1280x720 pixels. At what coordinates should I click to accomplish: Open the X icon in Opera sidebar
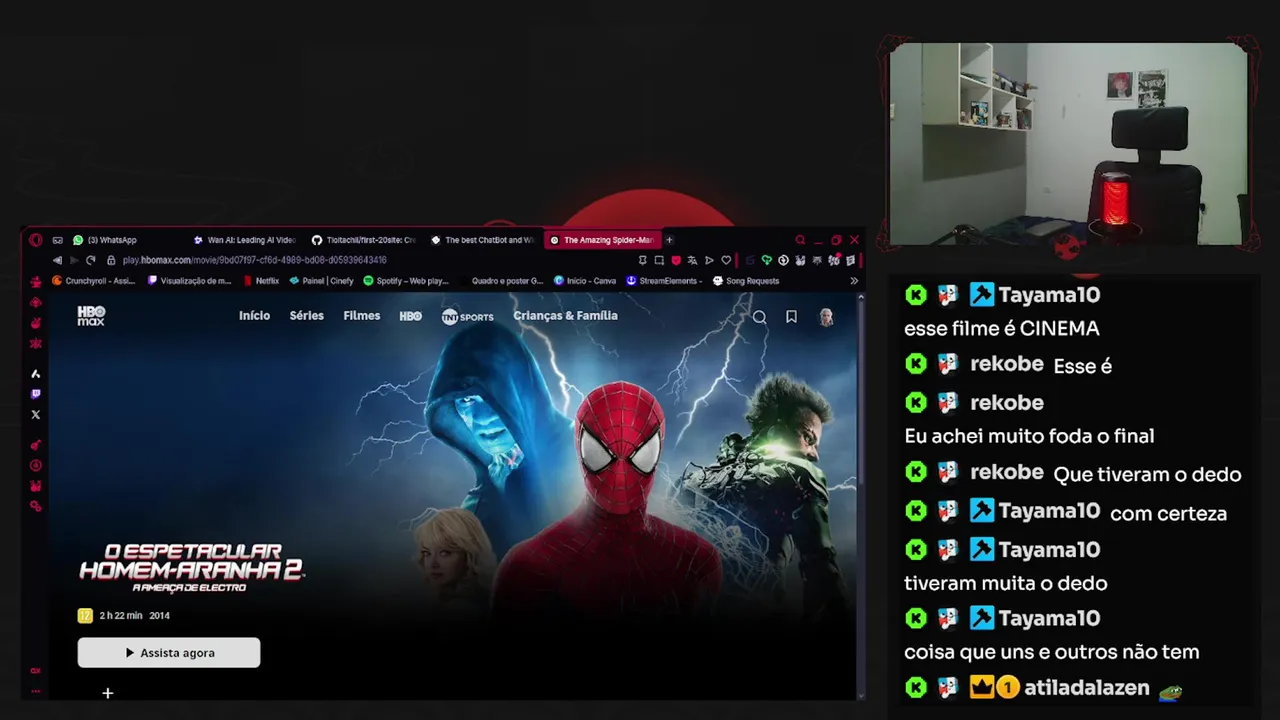point(36,414)
